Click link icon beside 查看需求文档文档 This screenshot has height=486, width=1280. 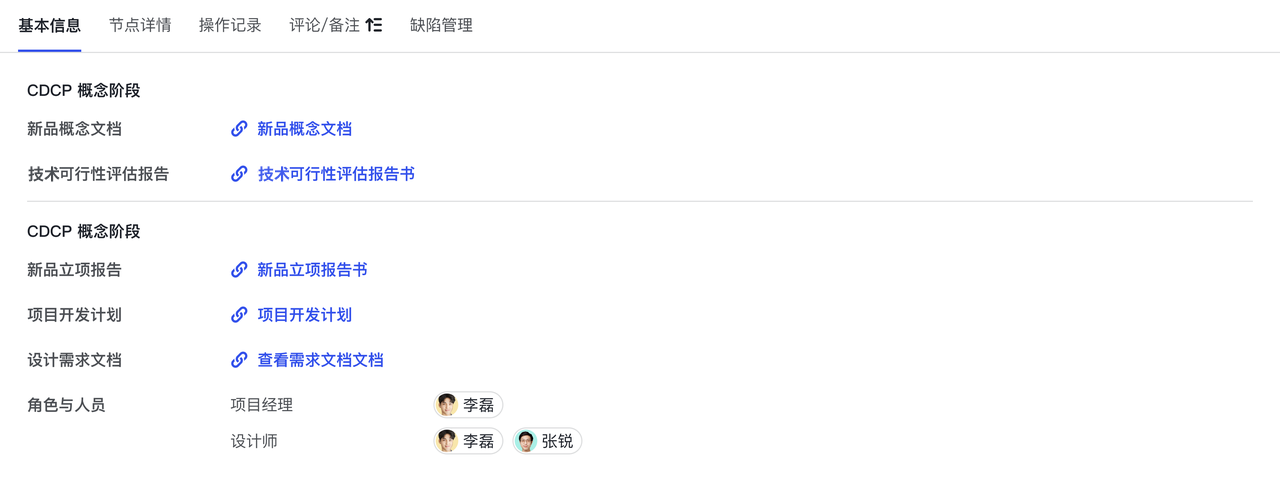(239, 360)
